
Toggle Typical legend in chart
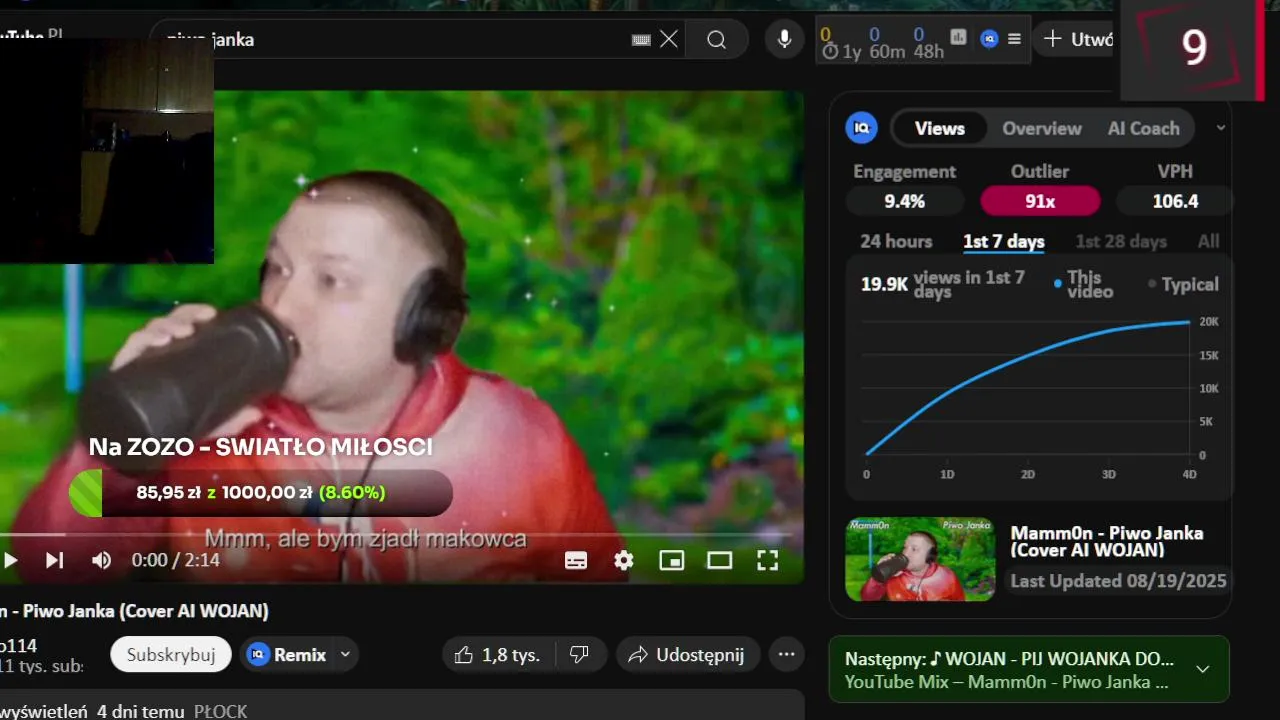1184,284
